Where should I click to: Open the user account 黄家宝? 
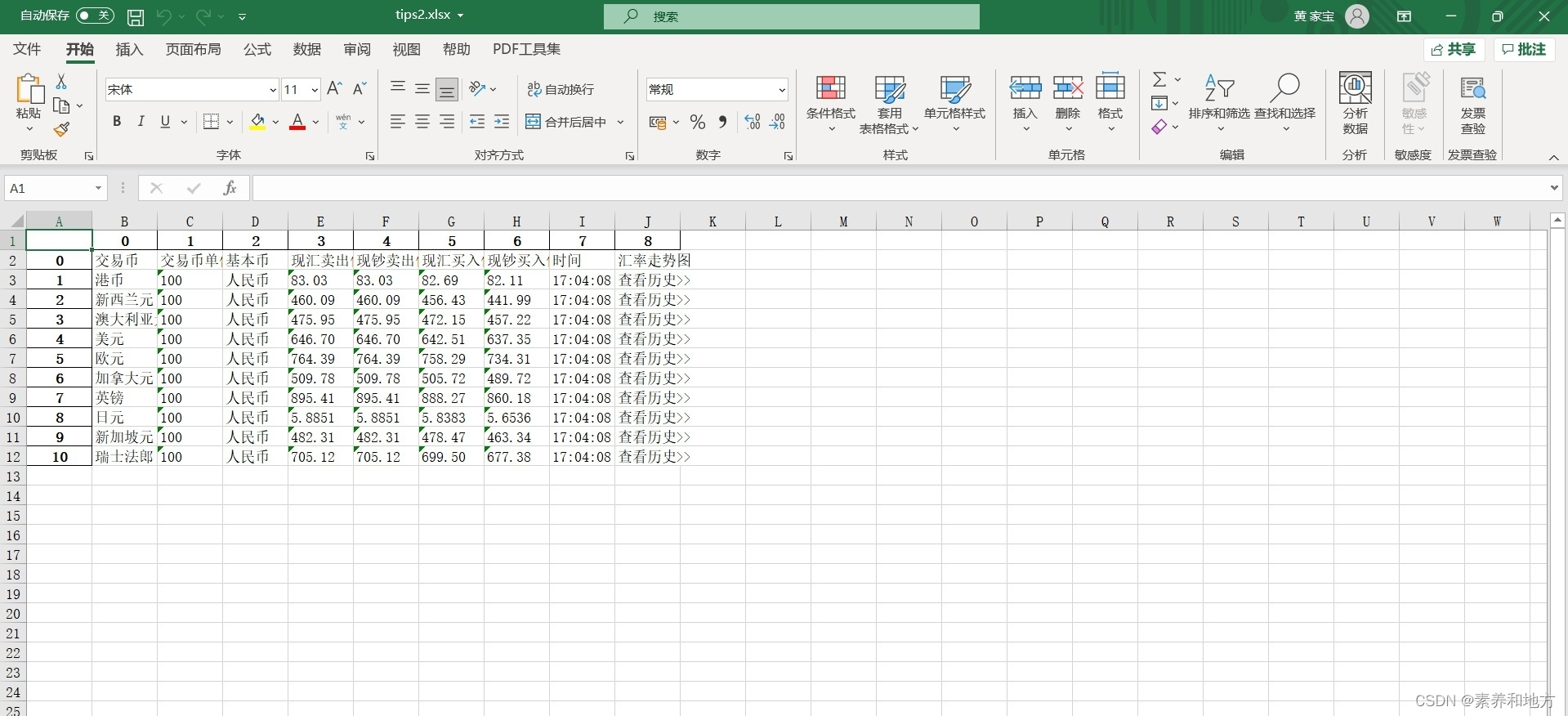(x=1331, y=16)
